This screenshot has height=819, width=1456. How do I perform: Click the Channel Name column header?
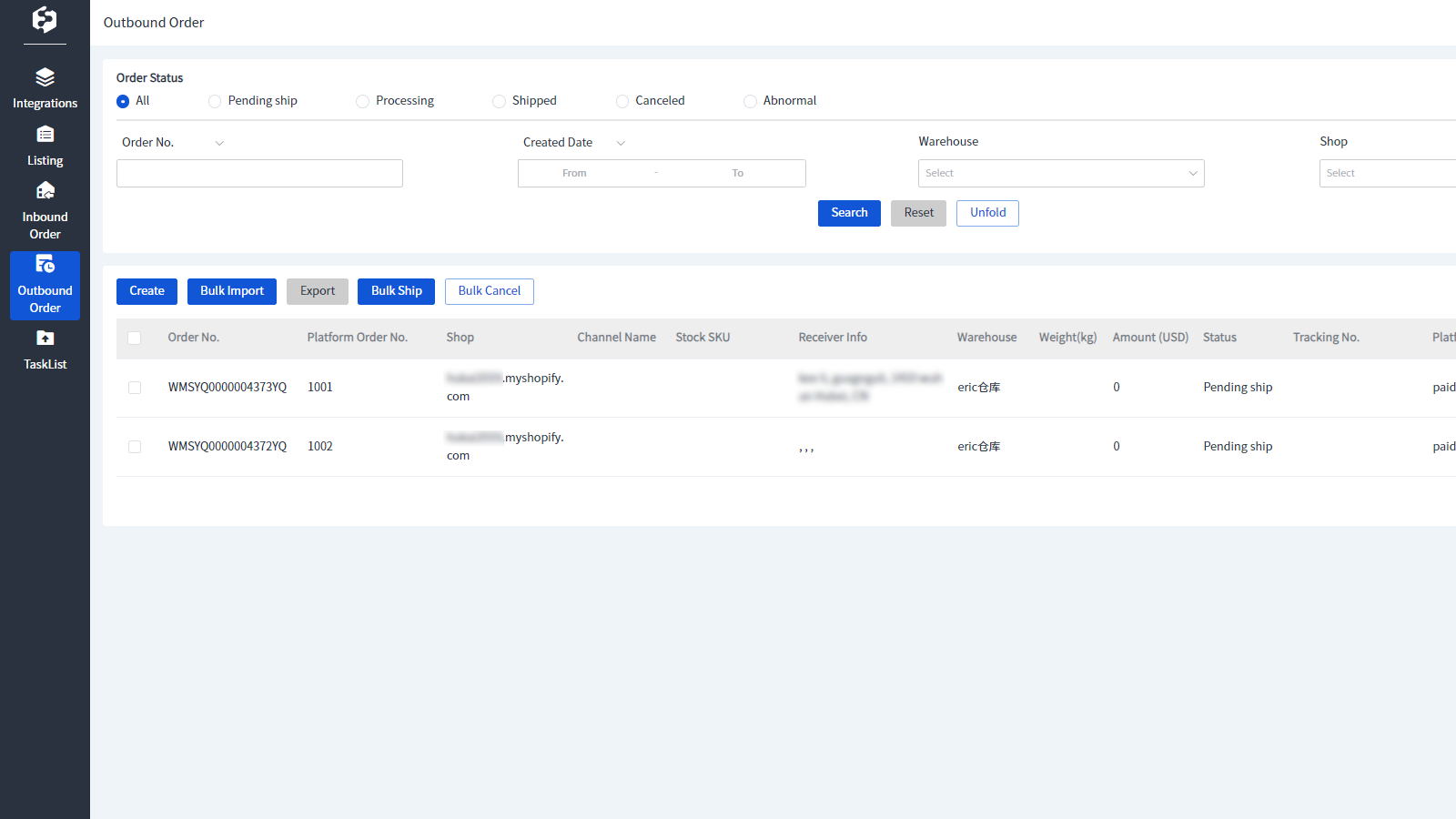tap(616, 338)
